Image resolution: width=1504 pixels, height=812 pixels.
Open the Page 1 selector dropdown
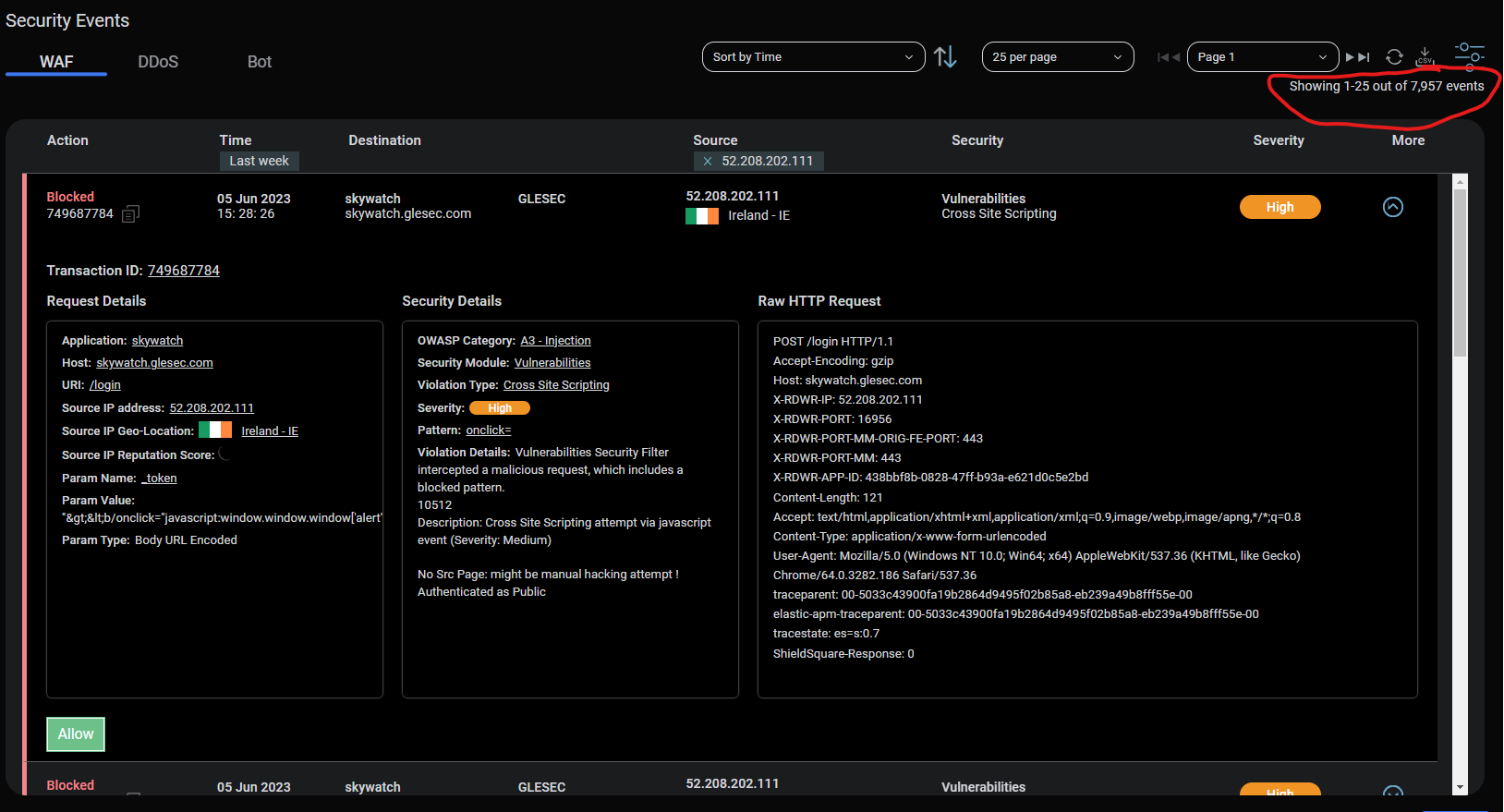(x=1263, y=57)
